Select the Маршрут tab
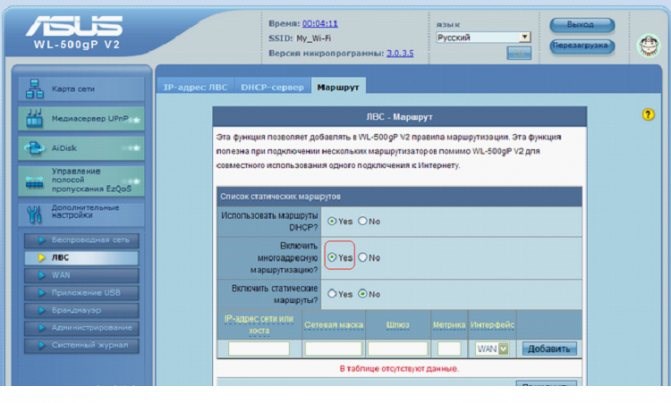This screenshot has height=403, width=671. click(338, 87)
